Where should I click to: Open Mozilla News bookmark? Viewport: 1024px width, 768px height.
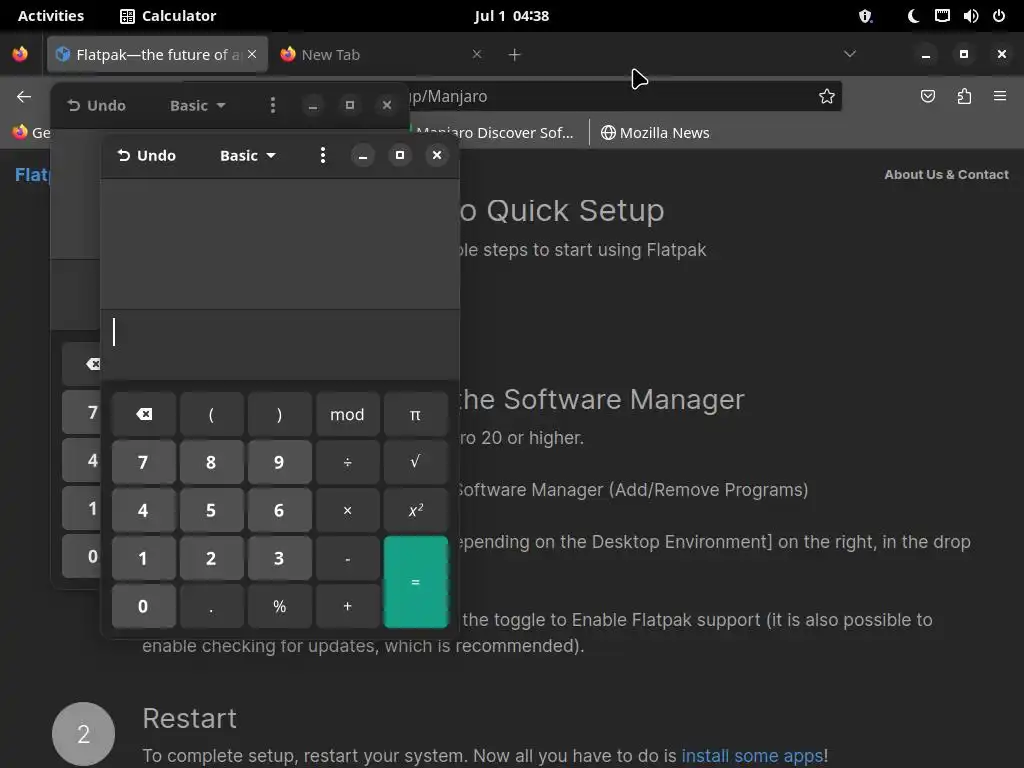[655, 133]
